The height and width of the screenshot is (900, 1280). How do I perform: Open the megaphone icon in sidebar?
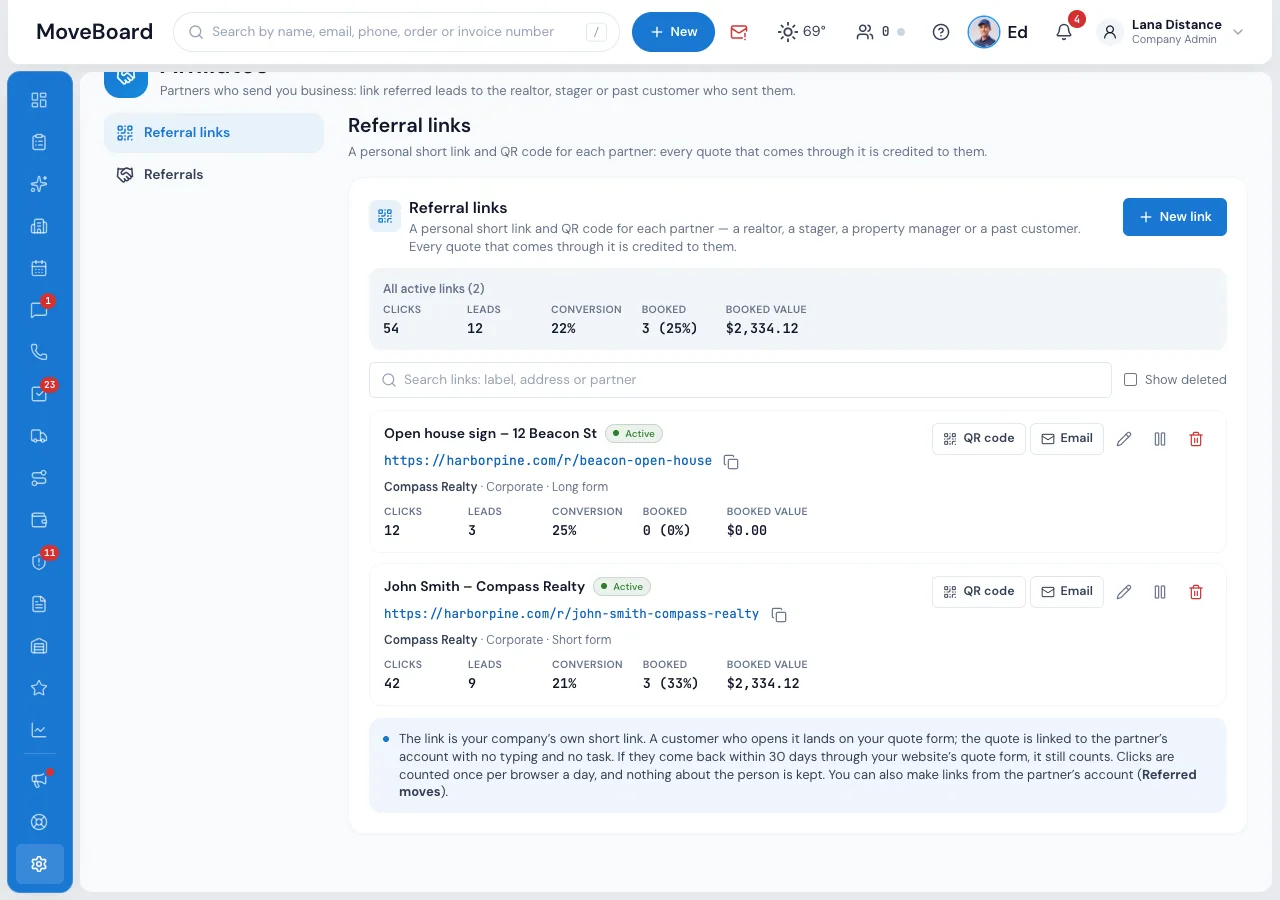tap(39, 780)
